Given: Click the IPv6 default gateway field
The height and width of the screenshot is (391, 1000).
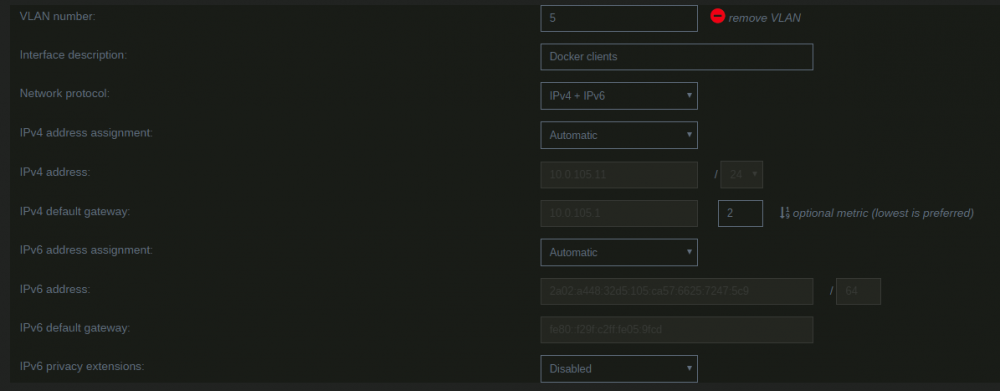Looking at the screenshot, I should 677,330.
